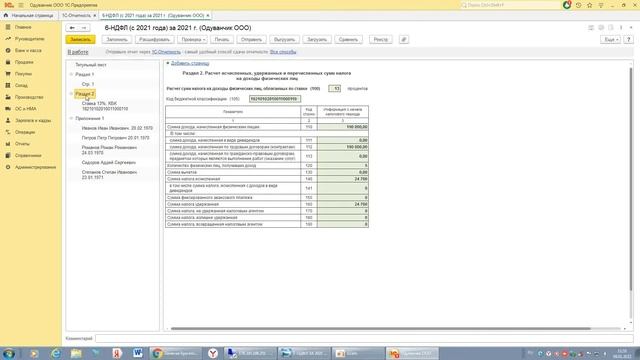Open favorites star icon
Screen dimensions: 640x360
tap(589, 5)
